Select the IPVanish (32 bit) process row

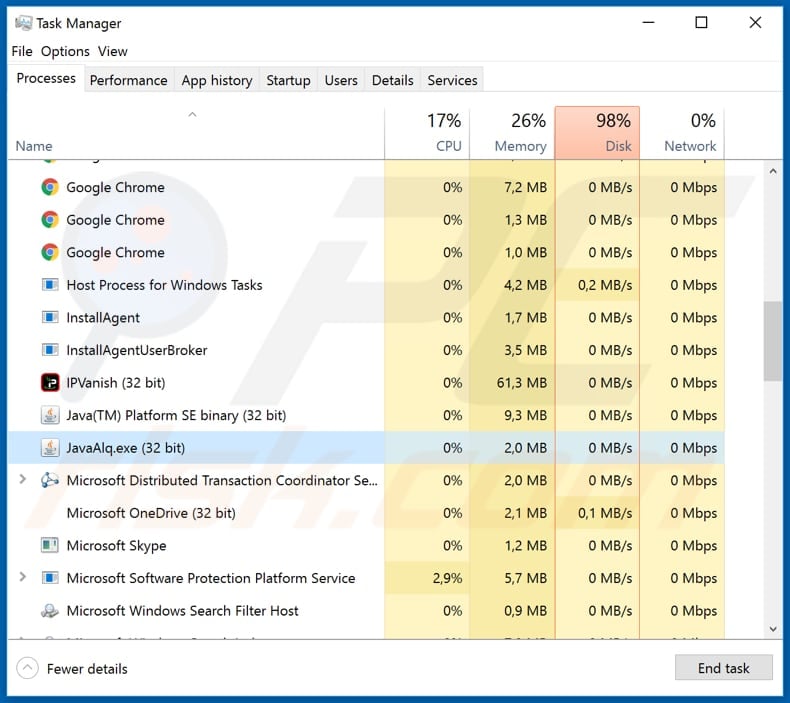click(366, 383)
